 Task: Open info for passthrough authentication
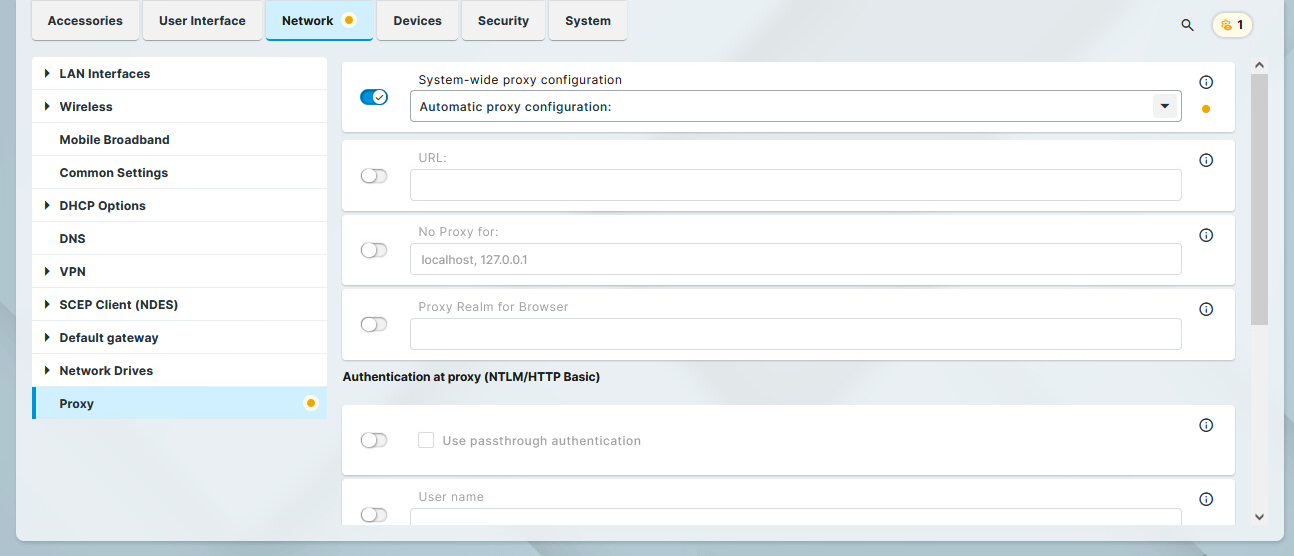click(x=1206, y=425)
